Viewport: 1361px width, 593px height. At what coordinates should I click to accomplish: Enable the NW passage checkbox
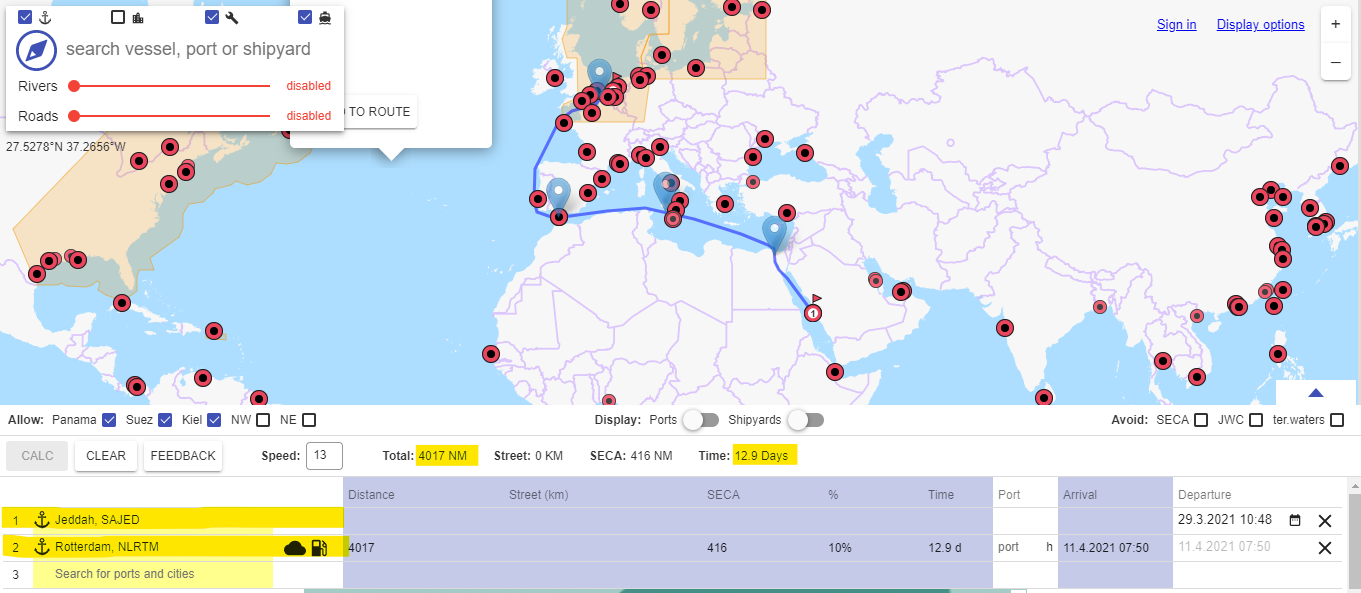click(x=262, y=420)
